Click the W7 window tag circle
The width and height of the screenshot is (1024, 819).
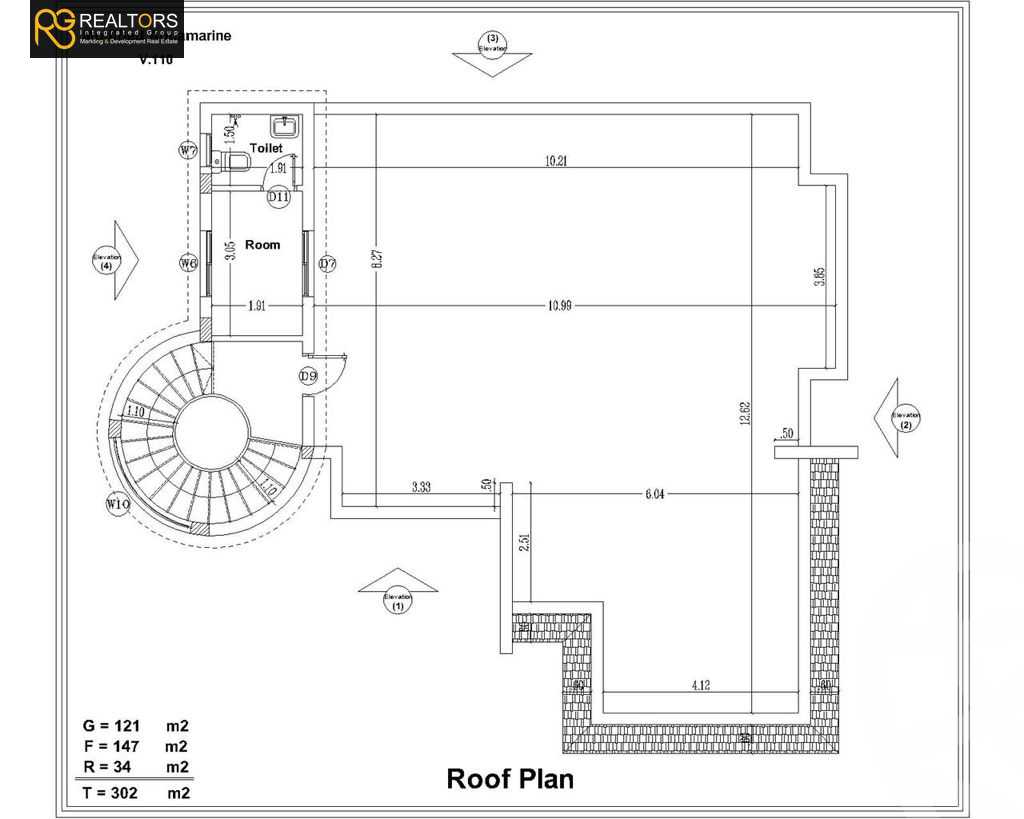coord(188,151)
